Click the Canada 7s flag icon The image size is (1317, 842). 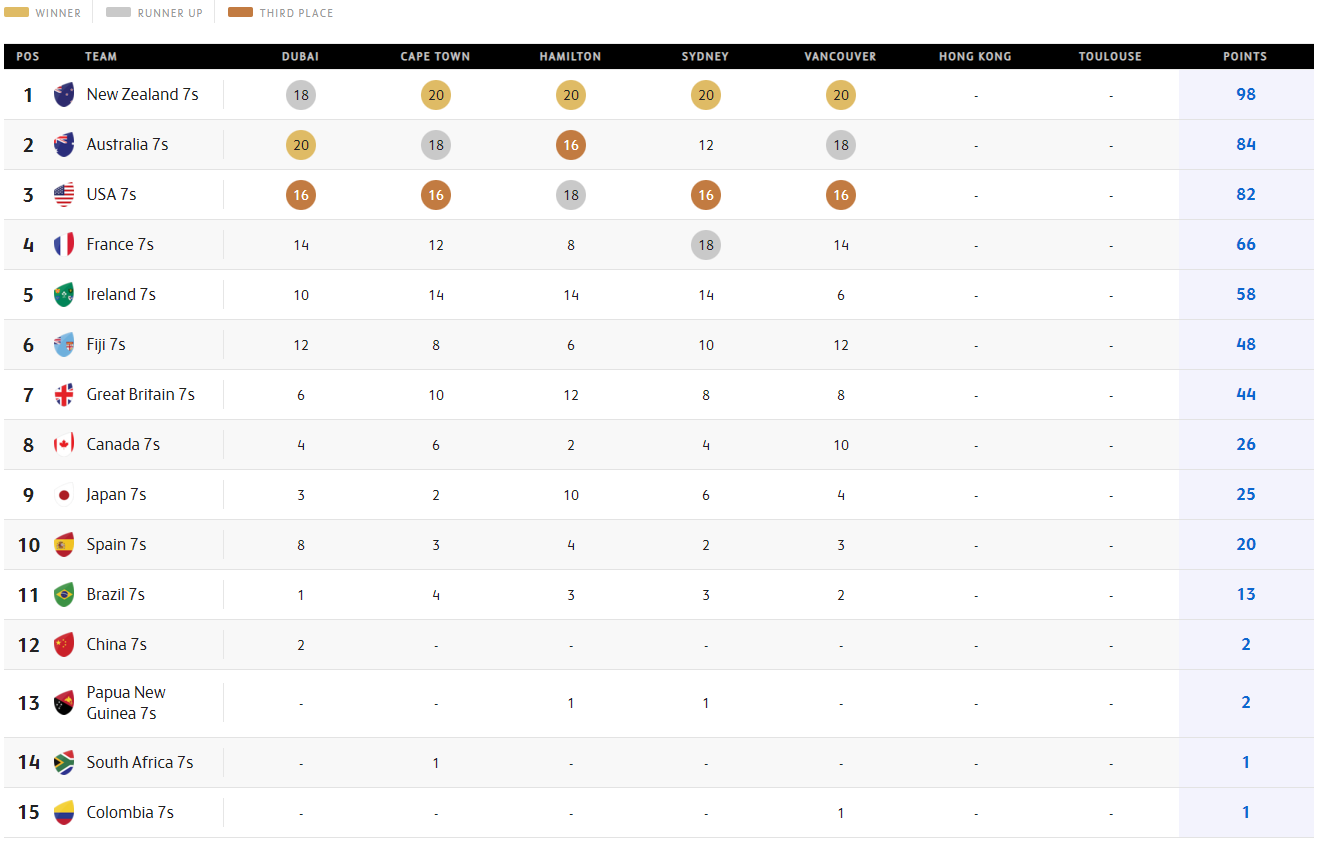(64, 445)
